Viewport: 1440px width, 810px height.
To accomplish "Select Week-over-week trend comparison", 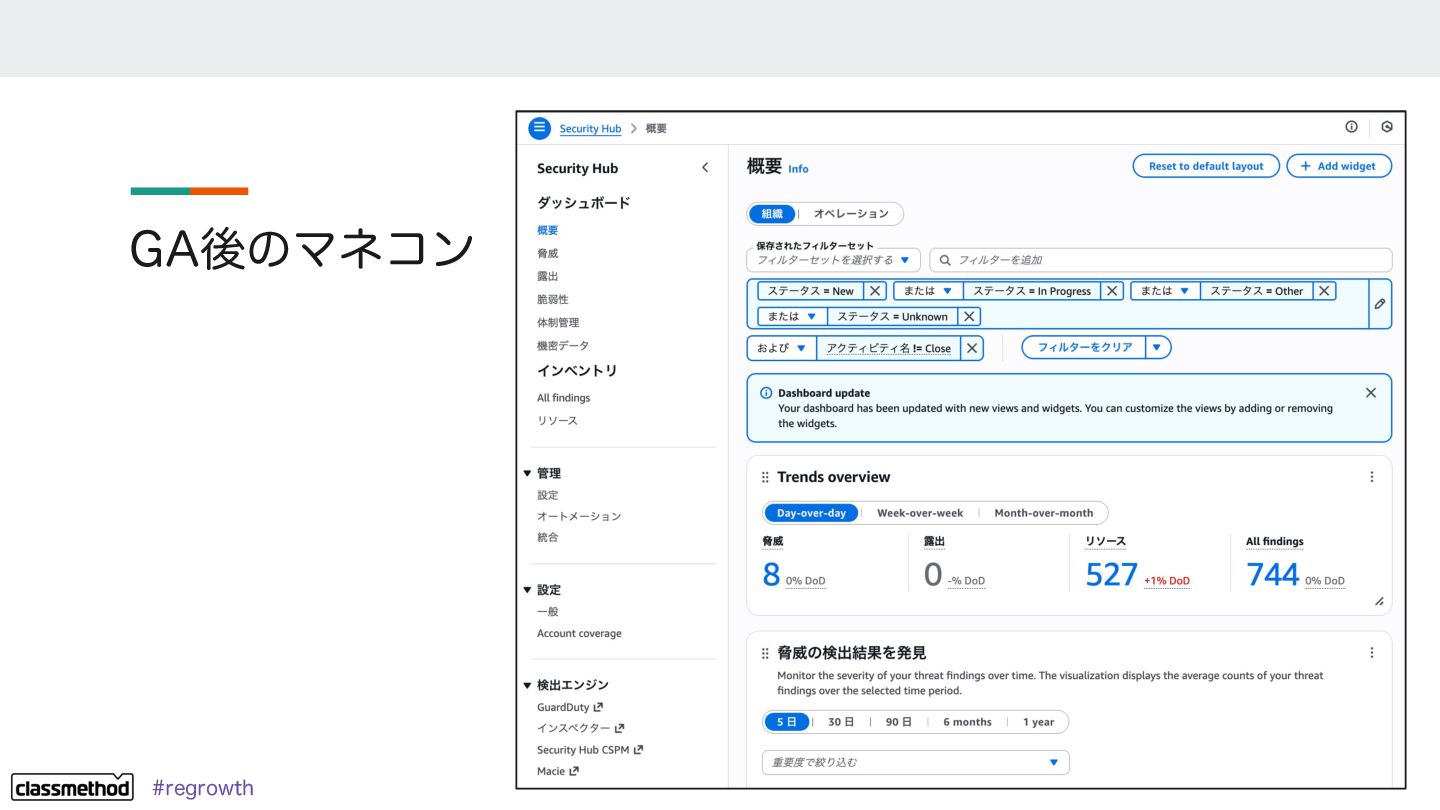I will point(920,513).
